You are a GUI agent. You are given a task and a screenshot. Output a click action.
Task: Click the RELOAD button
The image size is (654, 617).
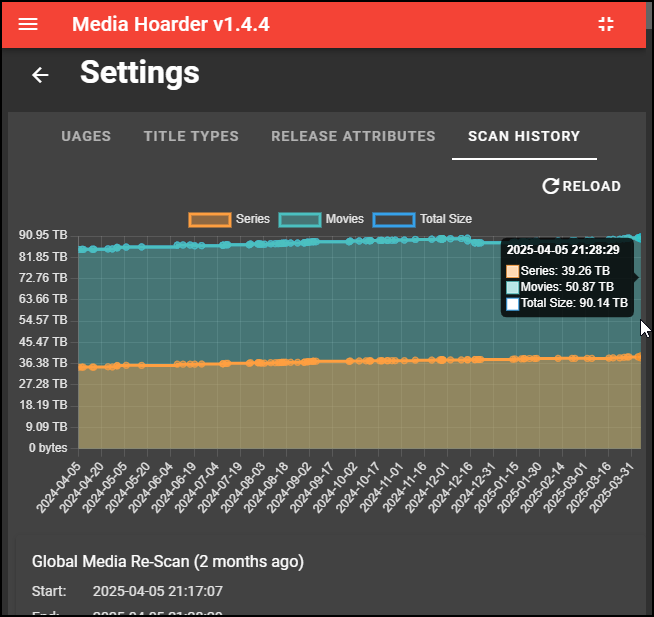pyautogui.click(x=581, y=186)
